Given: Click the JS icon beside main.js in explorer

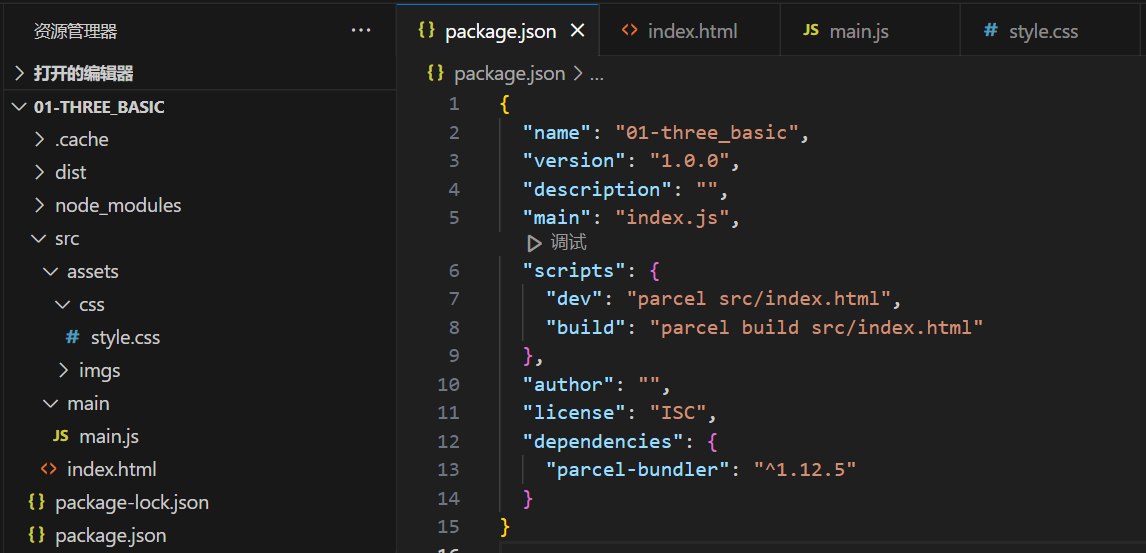Looking at the screenshot, I should 60,436.
